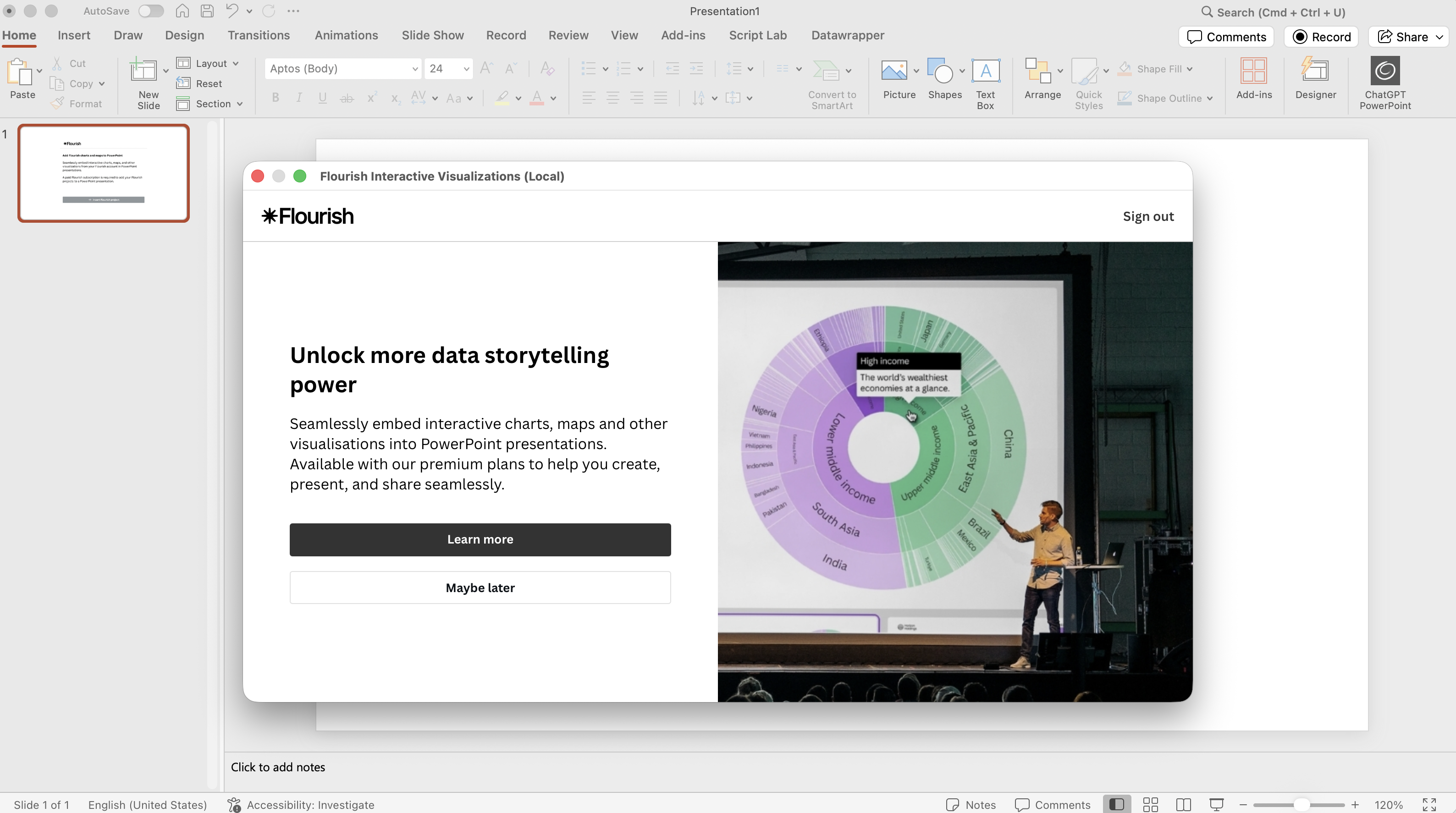Open the font name dropdown
The image size is (1456, 813).
[414, 69]
